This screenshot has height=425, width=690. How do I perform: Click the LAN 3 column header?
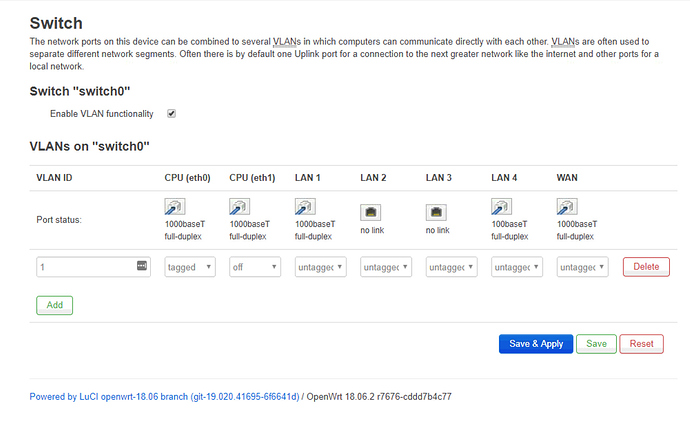tap(439, 178)
